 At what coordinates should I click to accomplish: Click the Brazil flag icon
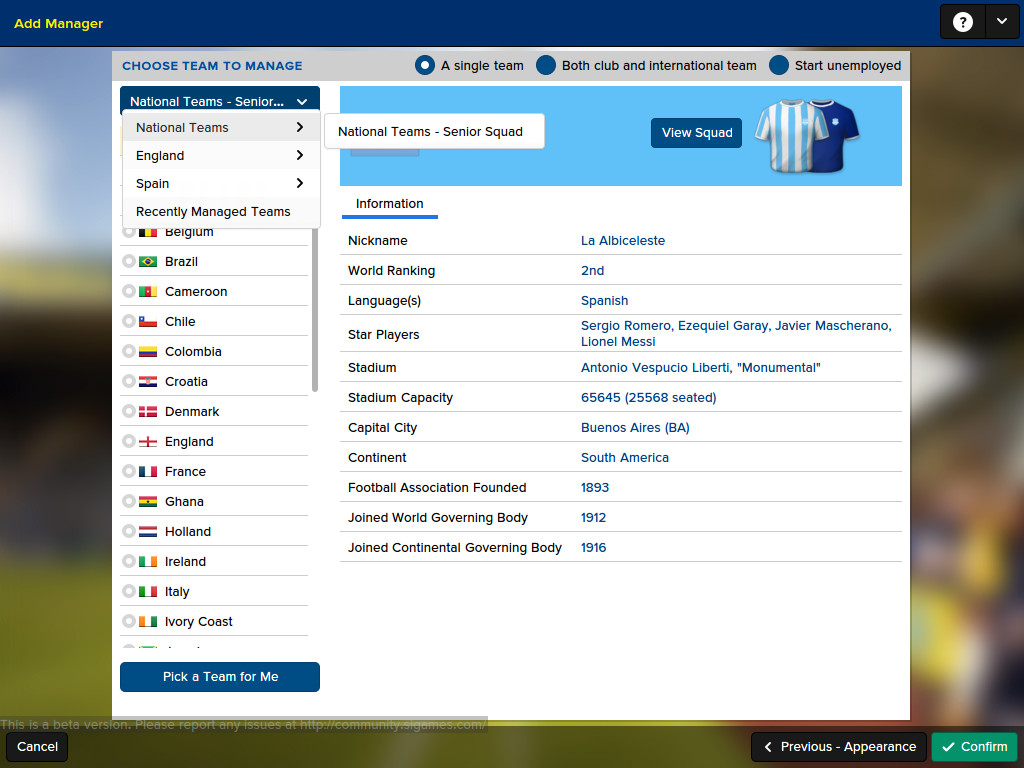(x=148, y=262)
